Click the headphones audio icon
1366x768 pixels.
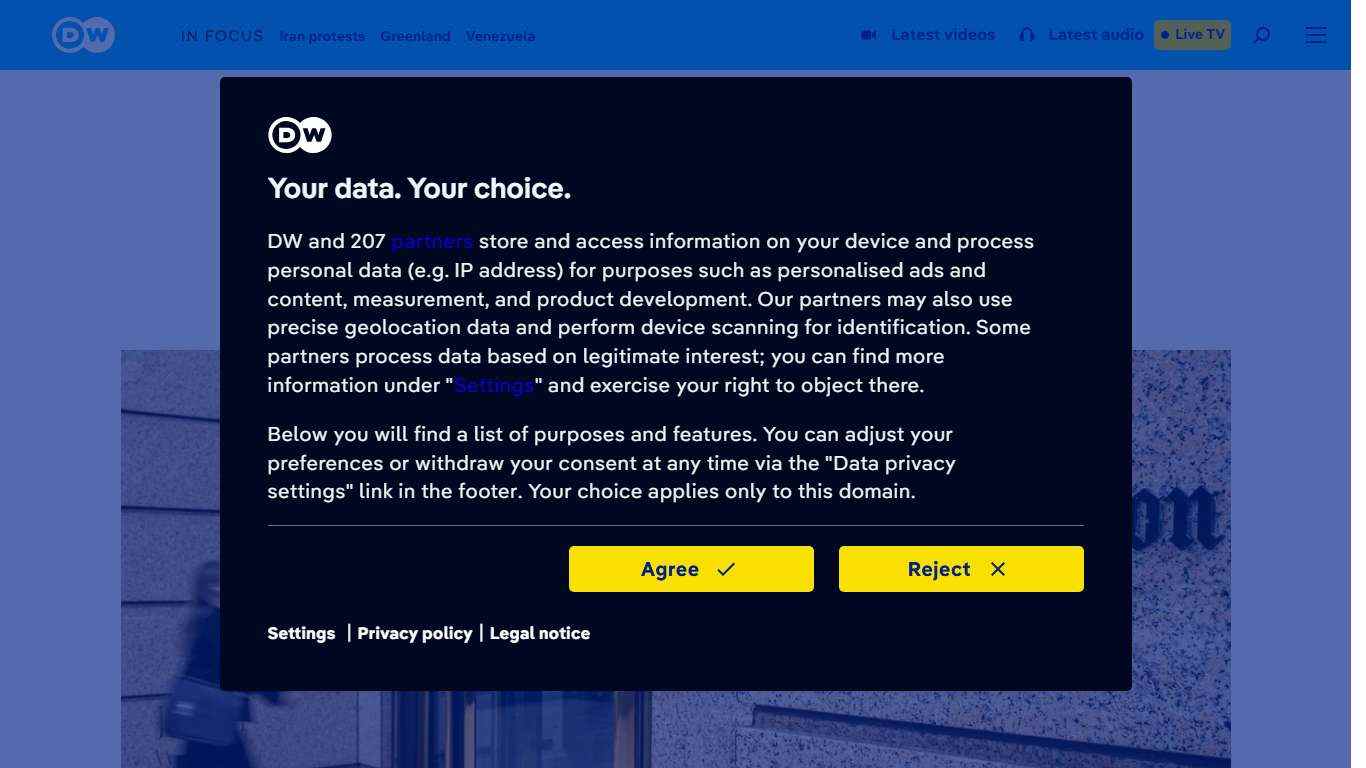(x=1027, y=35)
